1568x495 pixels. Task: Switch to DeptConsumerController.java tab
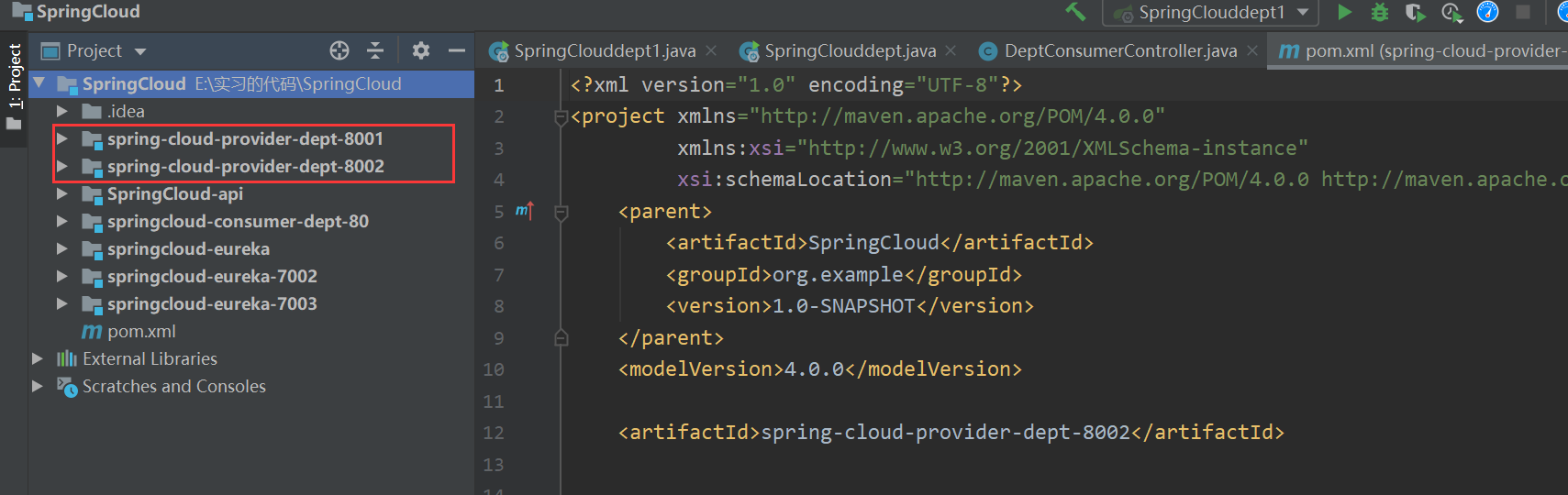click(x=1119, y=50)
